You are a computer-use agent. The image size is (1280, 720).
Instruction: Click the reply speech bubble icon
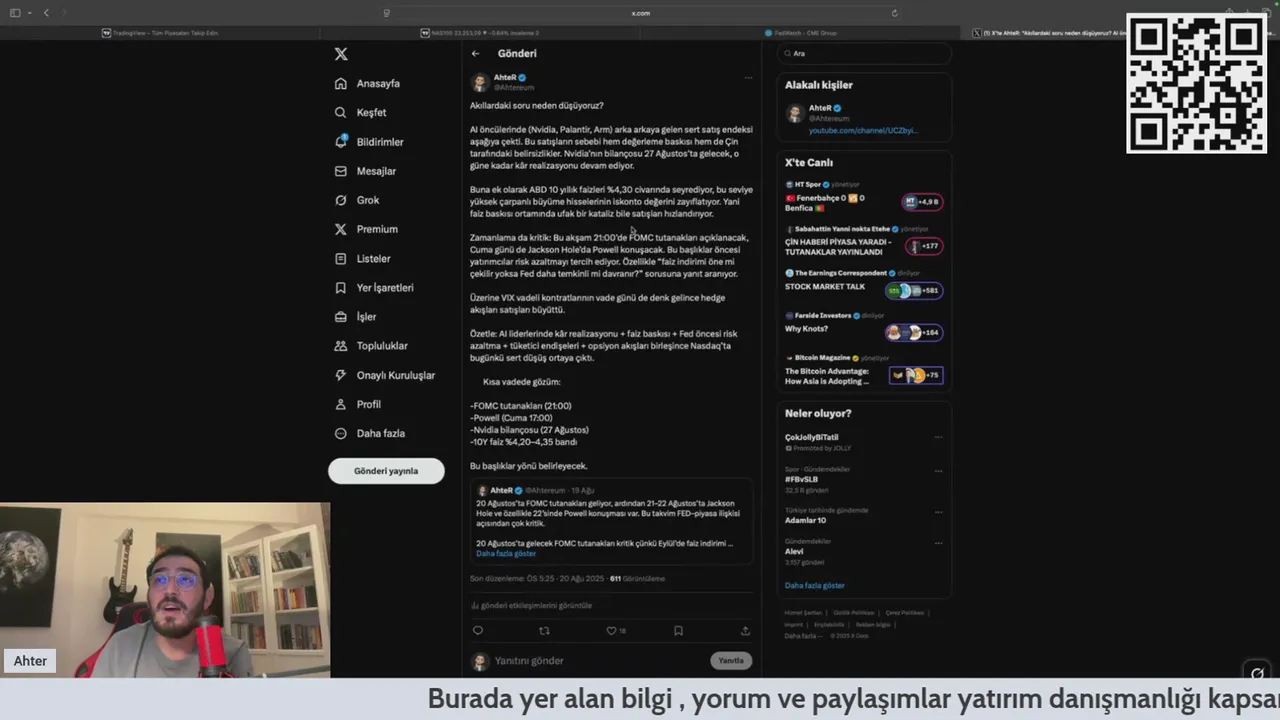[x=477, y=631]
